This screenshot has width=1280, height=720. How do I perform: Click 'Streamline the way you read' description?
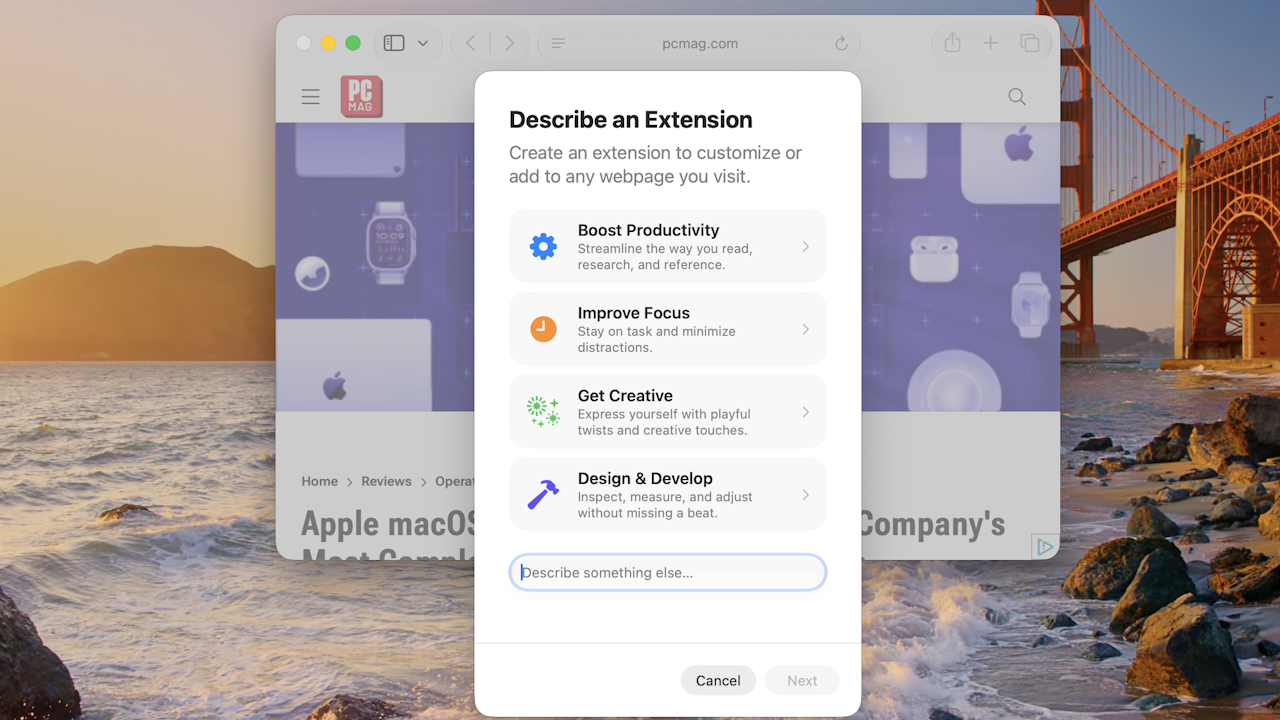665,257
